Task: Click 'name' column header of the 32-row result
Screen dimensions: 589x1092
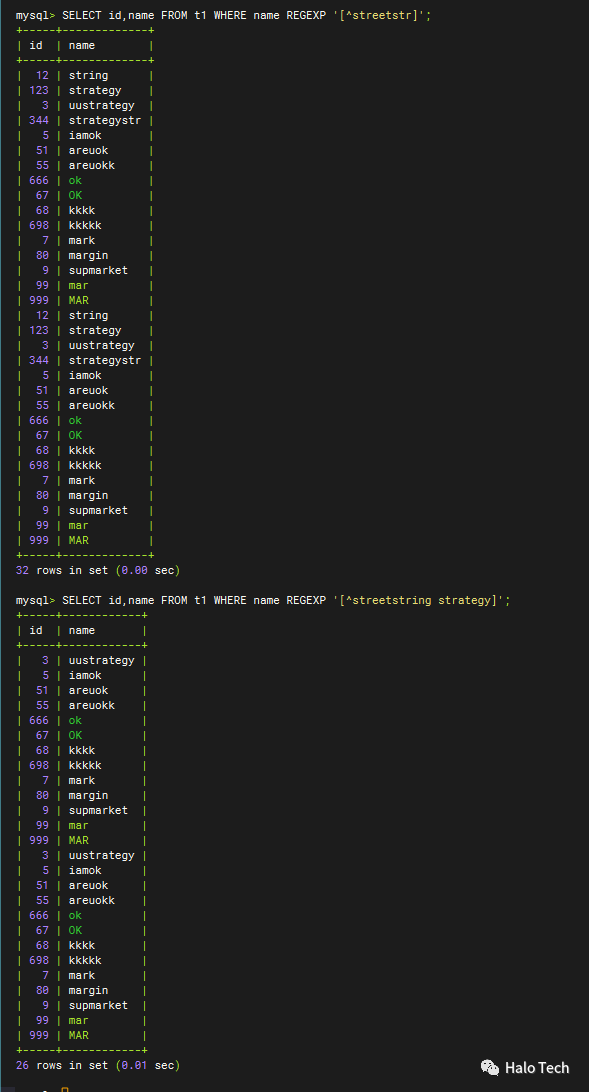Action: click(81, 45)
